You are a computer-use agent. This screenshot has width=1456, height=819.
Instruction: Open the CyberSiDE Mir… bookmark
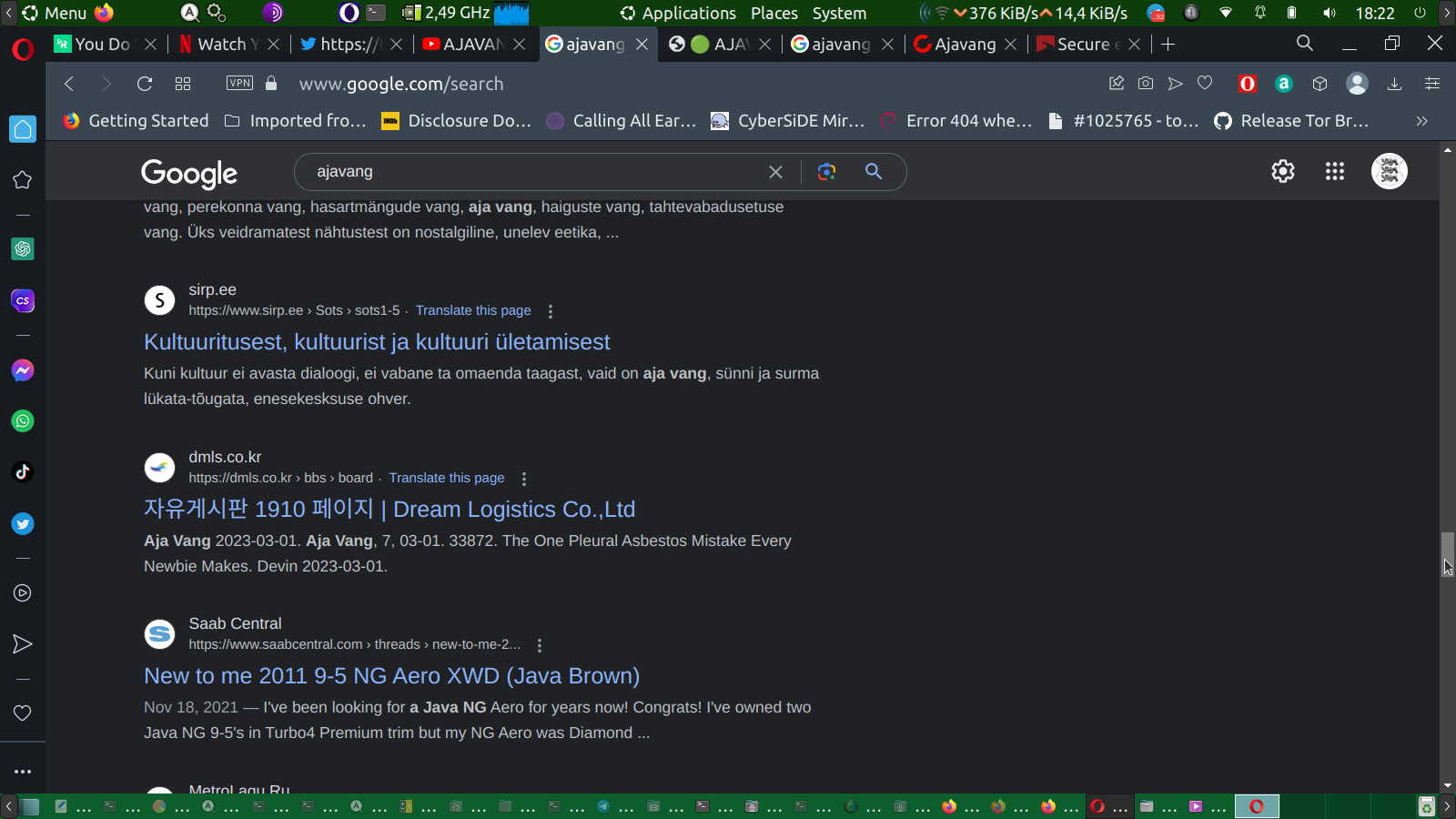[788, 121]
